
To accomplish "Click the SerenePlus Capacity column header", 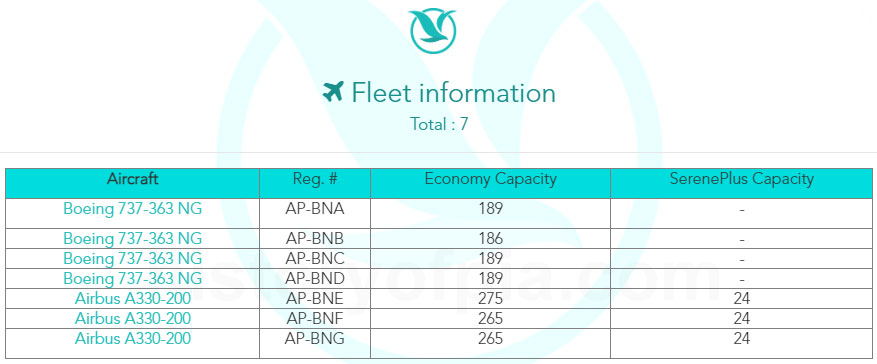I will 742,183.
